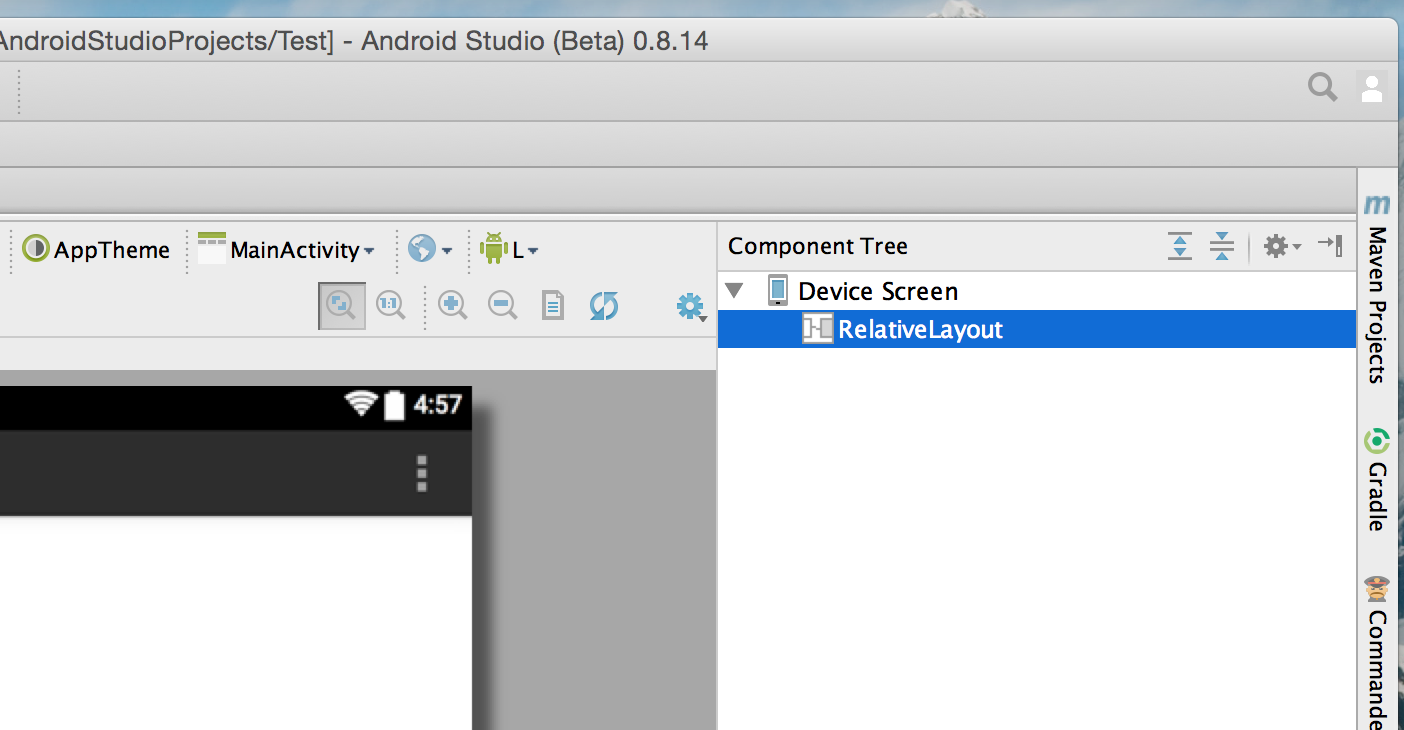Hide the Component Tree panel

pyautogui.click(x=1330, y=244)
